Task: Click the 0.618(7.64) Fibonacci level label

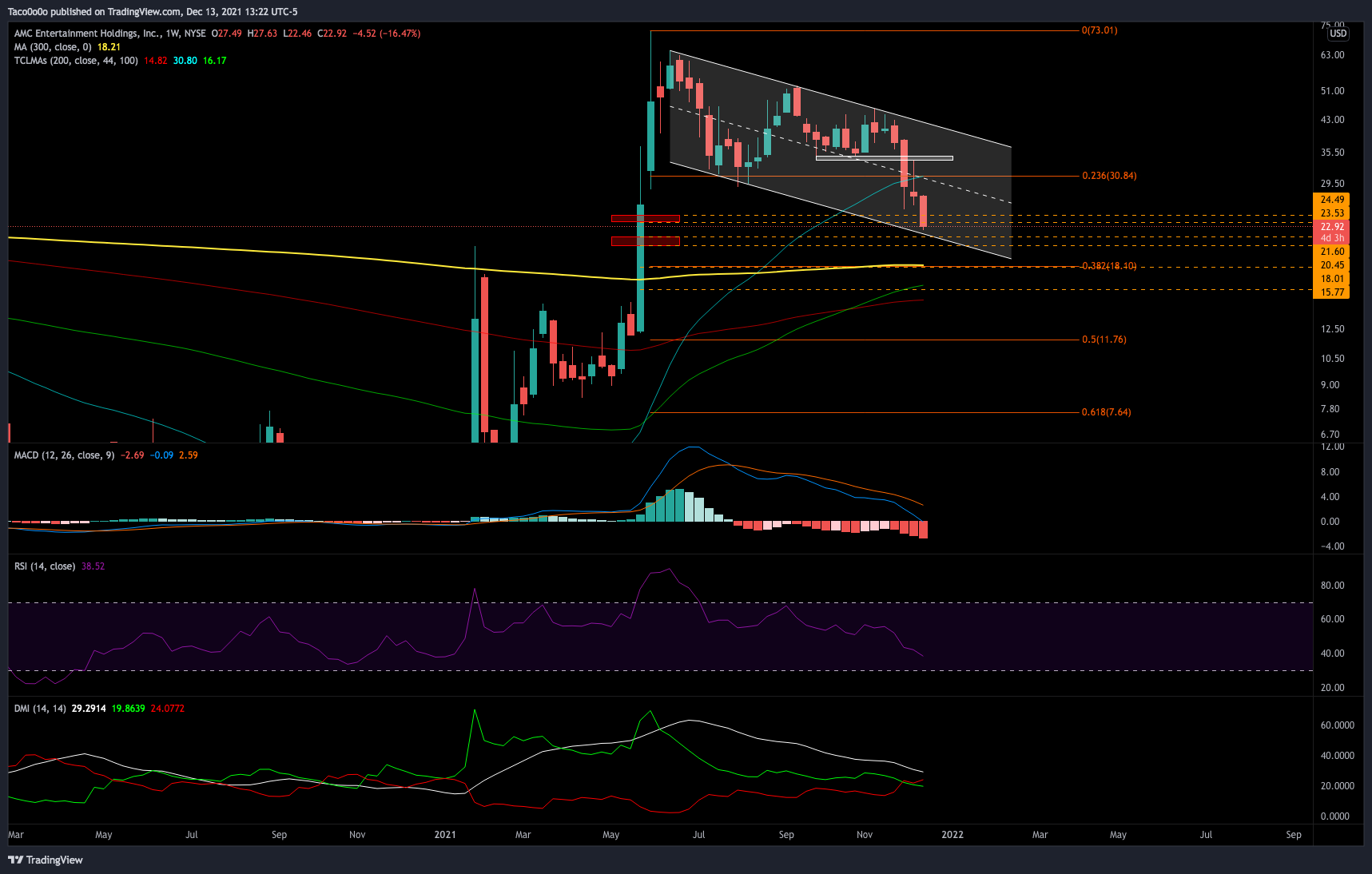Action: (x=1107, y=412)
